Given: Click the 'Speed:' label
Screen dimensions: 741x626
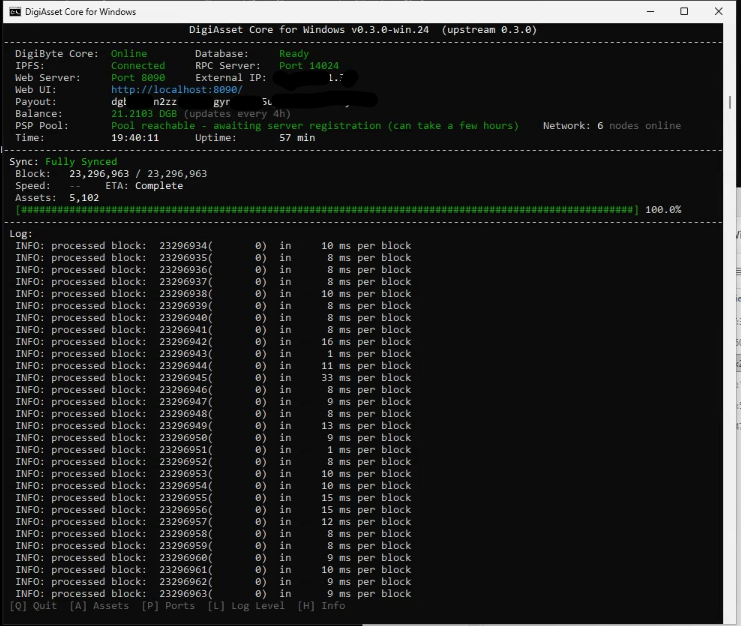Looking at the screenshot, I should (33, 186).
